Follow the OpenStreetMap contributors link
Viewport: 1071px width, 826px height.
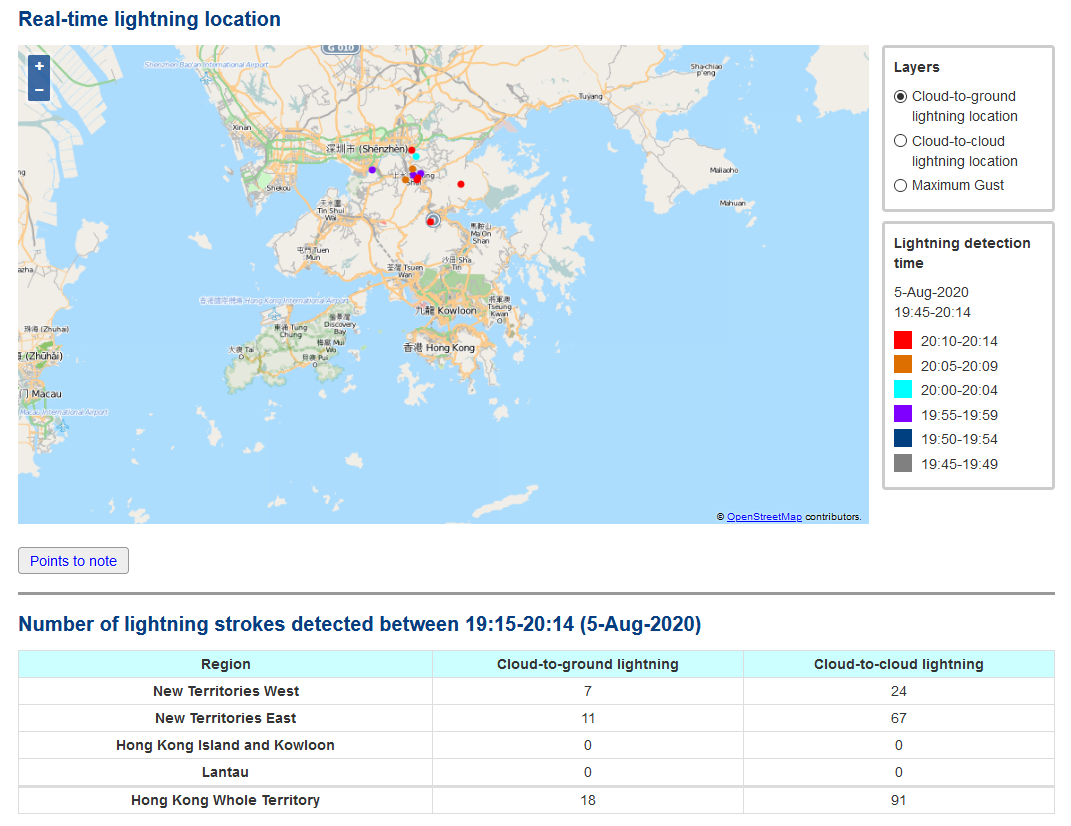764,516
